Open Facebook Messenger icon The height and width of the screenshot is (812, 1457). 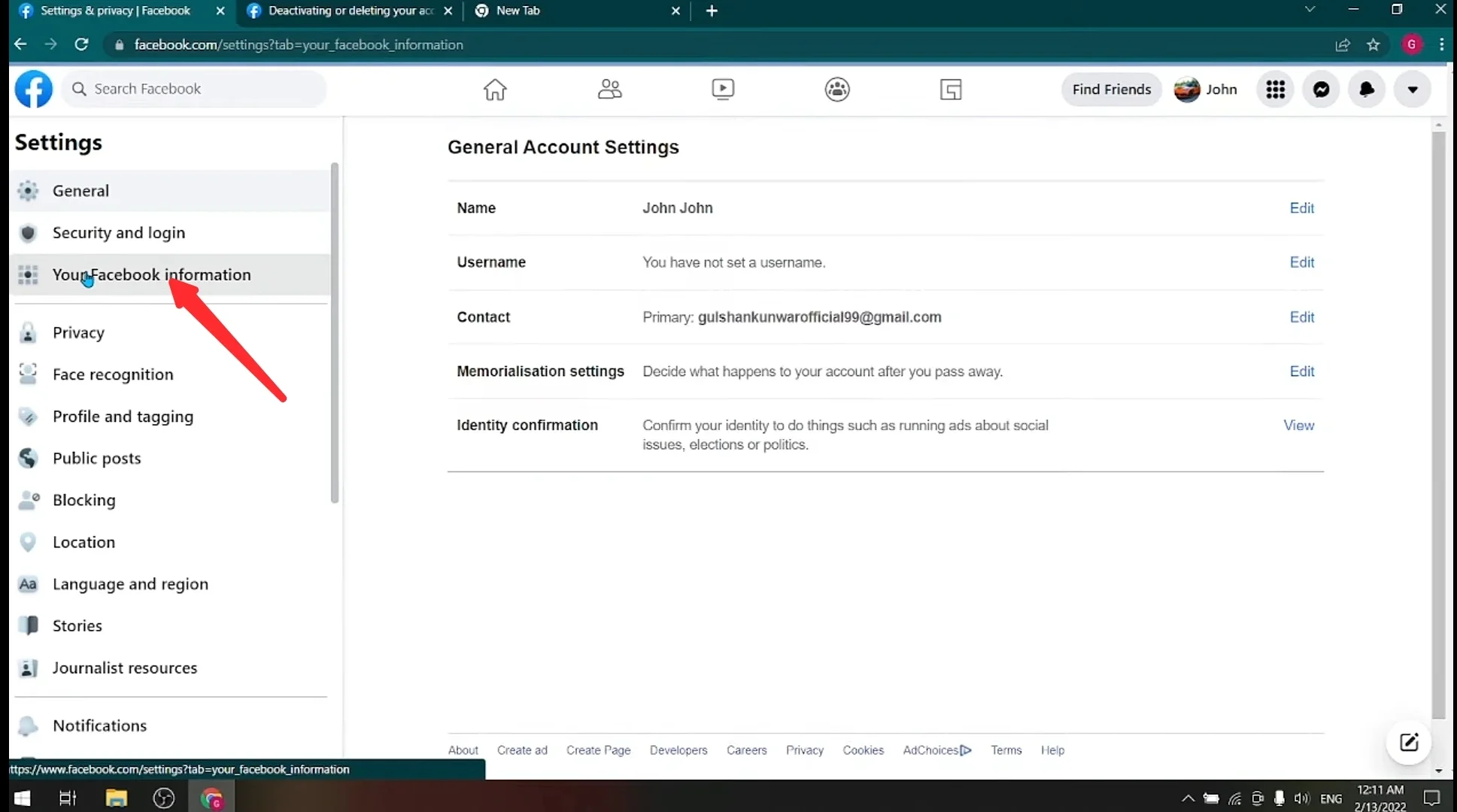1321,89
